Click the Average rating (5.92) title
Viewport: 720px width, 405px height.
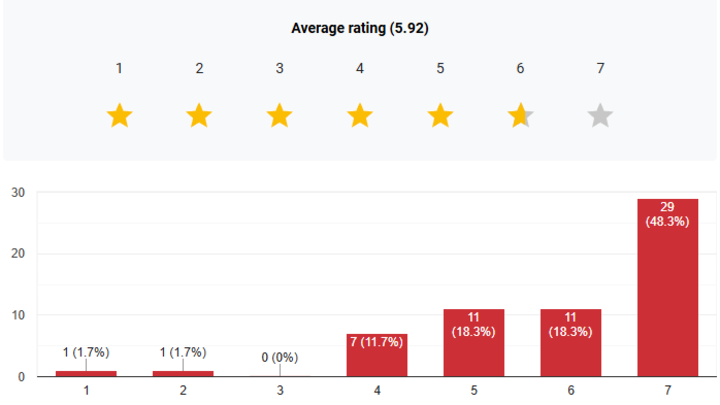click(360, 28)
